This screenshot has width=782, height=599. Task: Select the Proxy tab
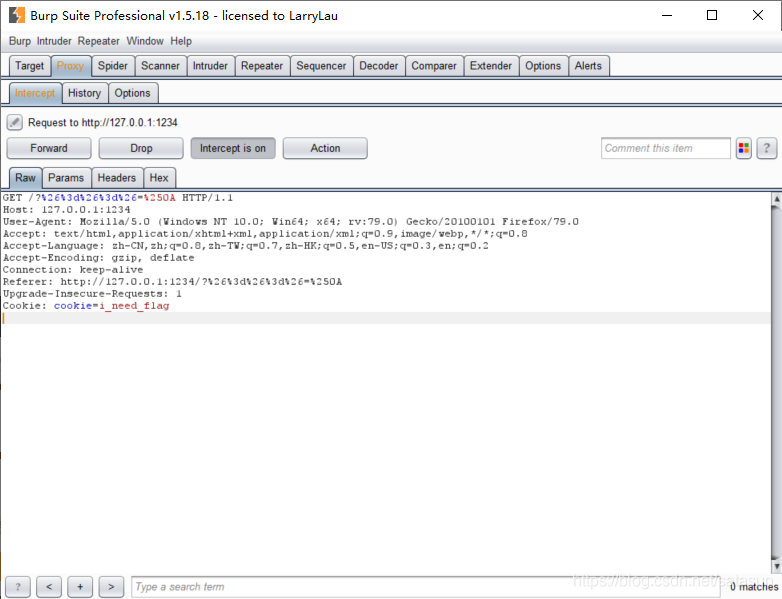pyautogui.click(x=70, y=66)
